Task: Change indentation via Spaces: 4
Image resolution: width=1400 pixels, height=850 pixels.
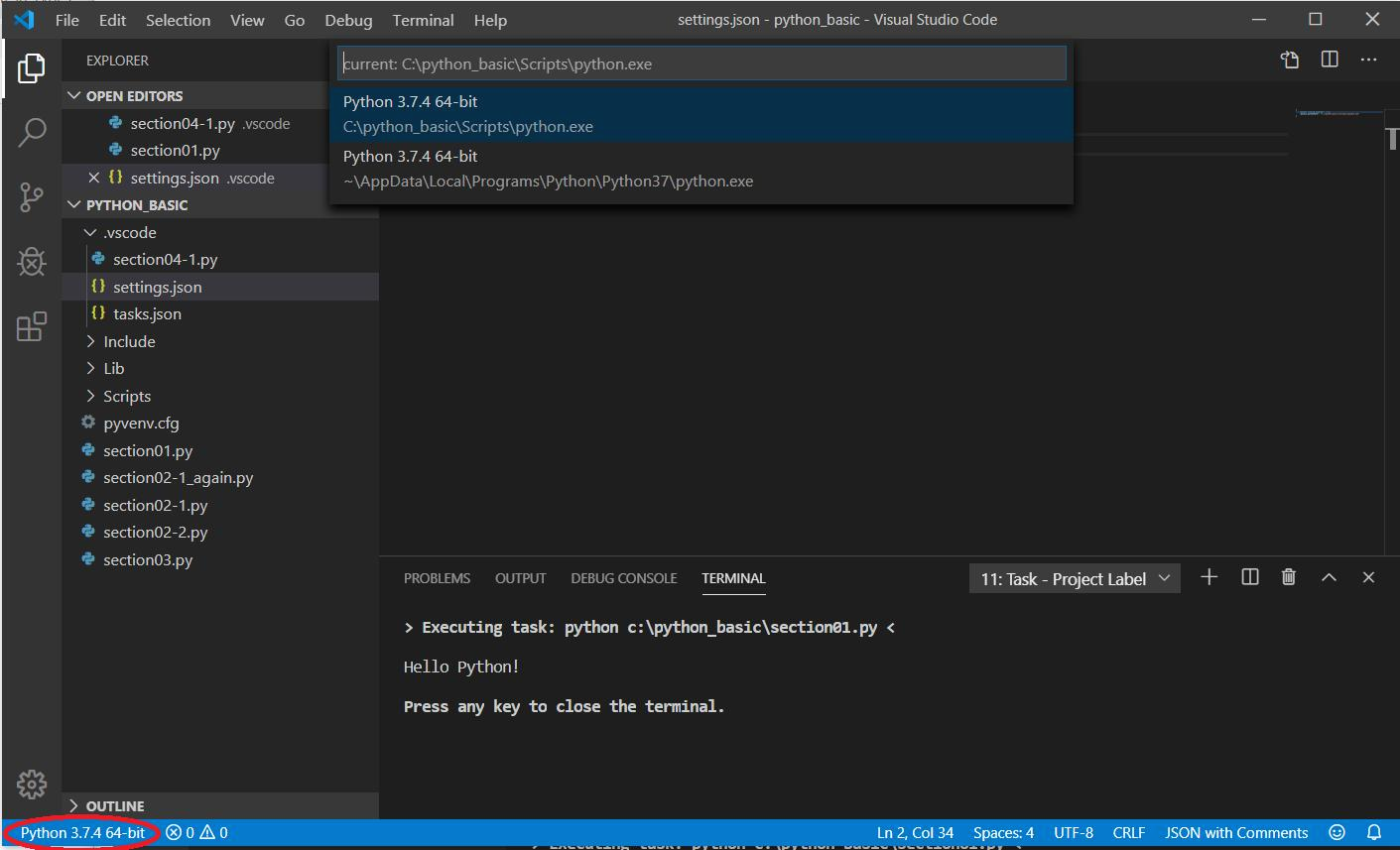Action: [x=1003, y=833]
